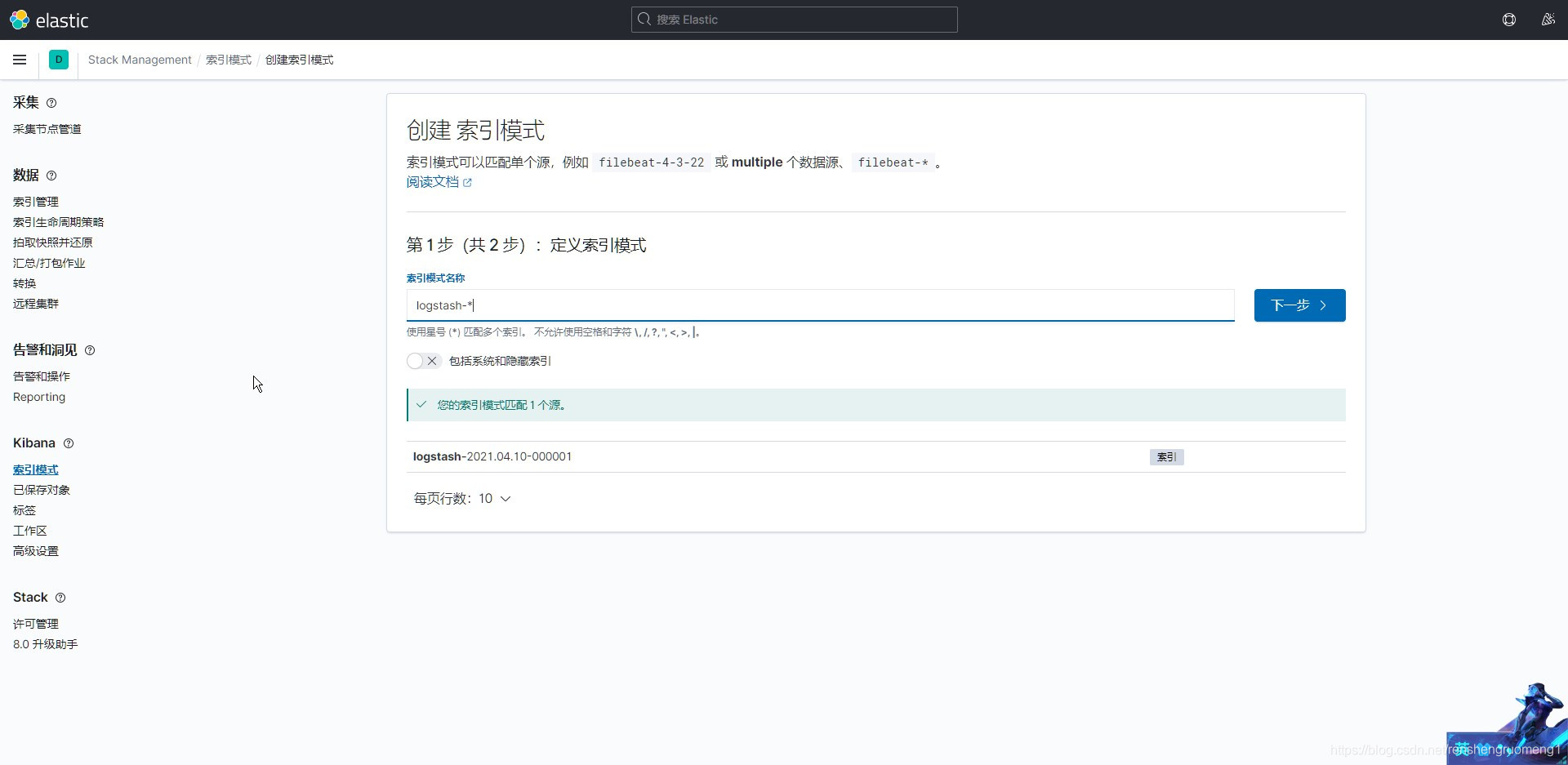This screenshot has height=765, width=1568.
Task: Click the 下一步 button
Action: coord(1299,305)
